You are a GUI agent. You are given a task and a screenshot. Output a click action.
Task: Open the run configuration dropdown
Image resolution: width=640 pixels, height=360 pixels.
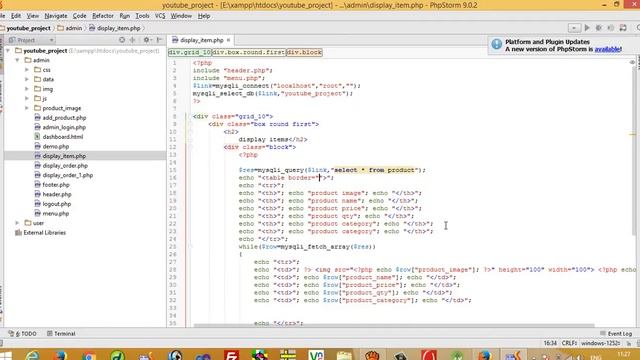574,28
